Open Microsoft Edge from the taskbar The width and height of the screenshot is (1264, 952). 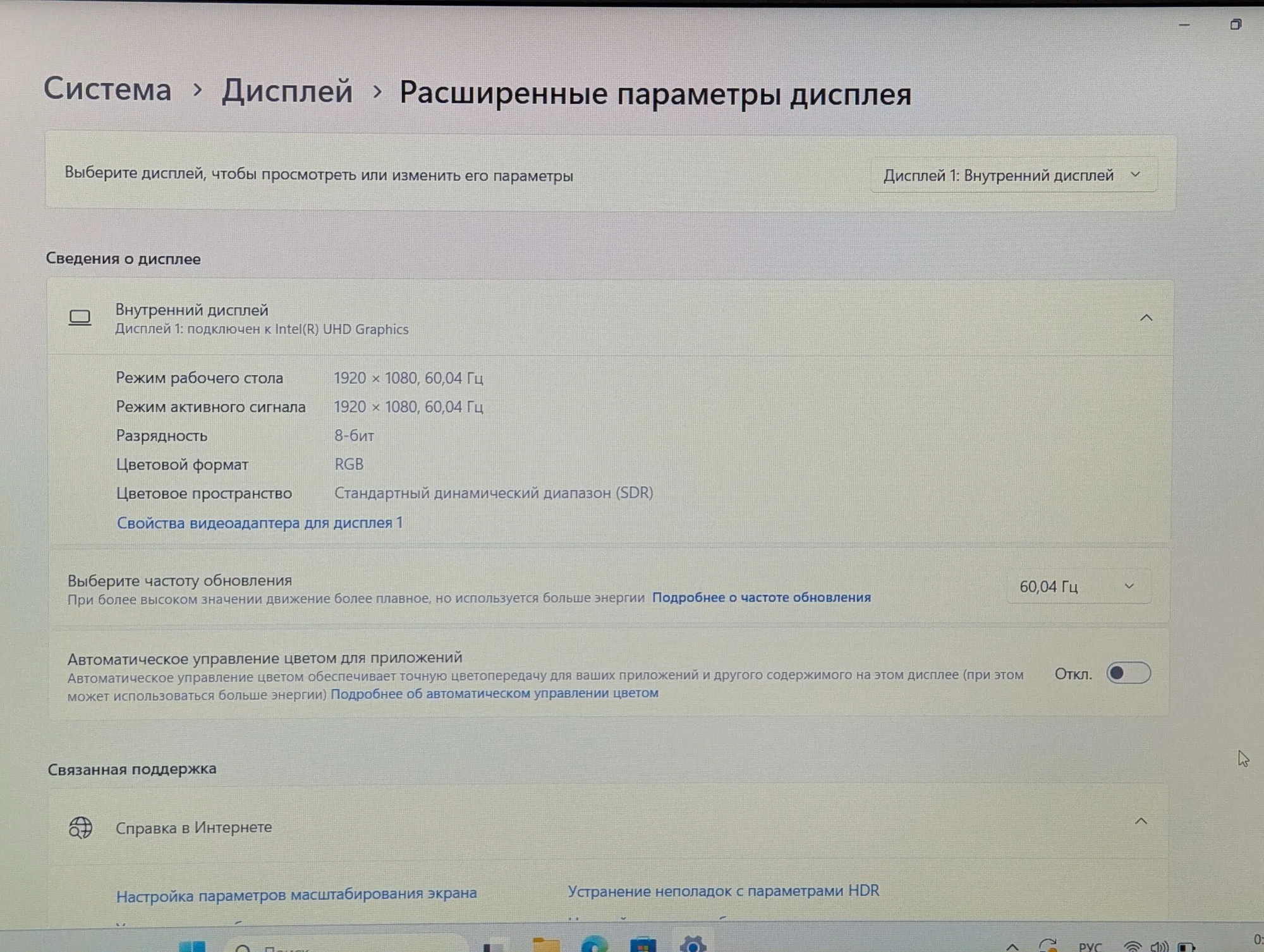[594, 944]
